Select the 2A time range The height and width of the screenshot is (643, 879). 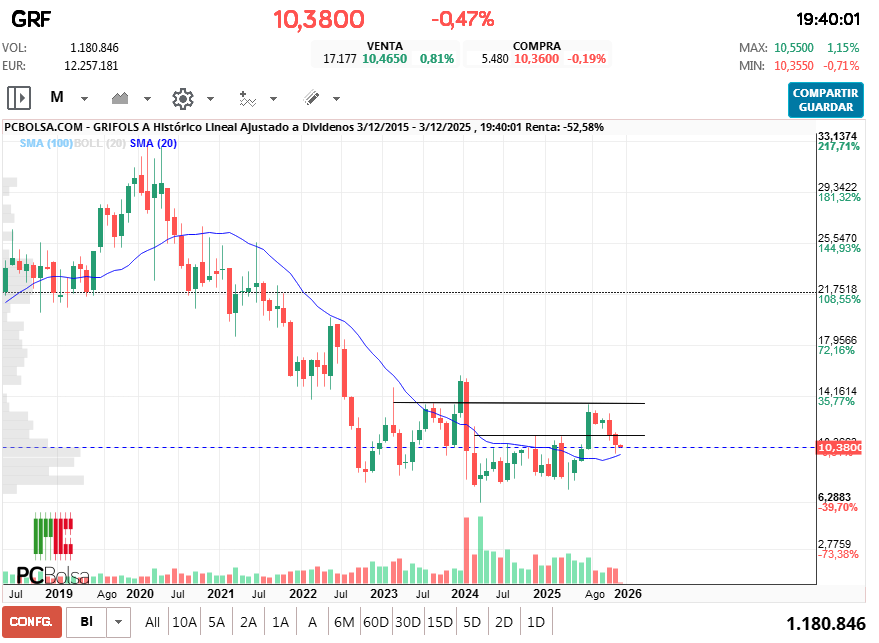coord(248,622)
